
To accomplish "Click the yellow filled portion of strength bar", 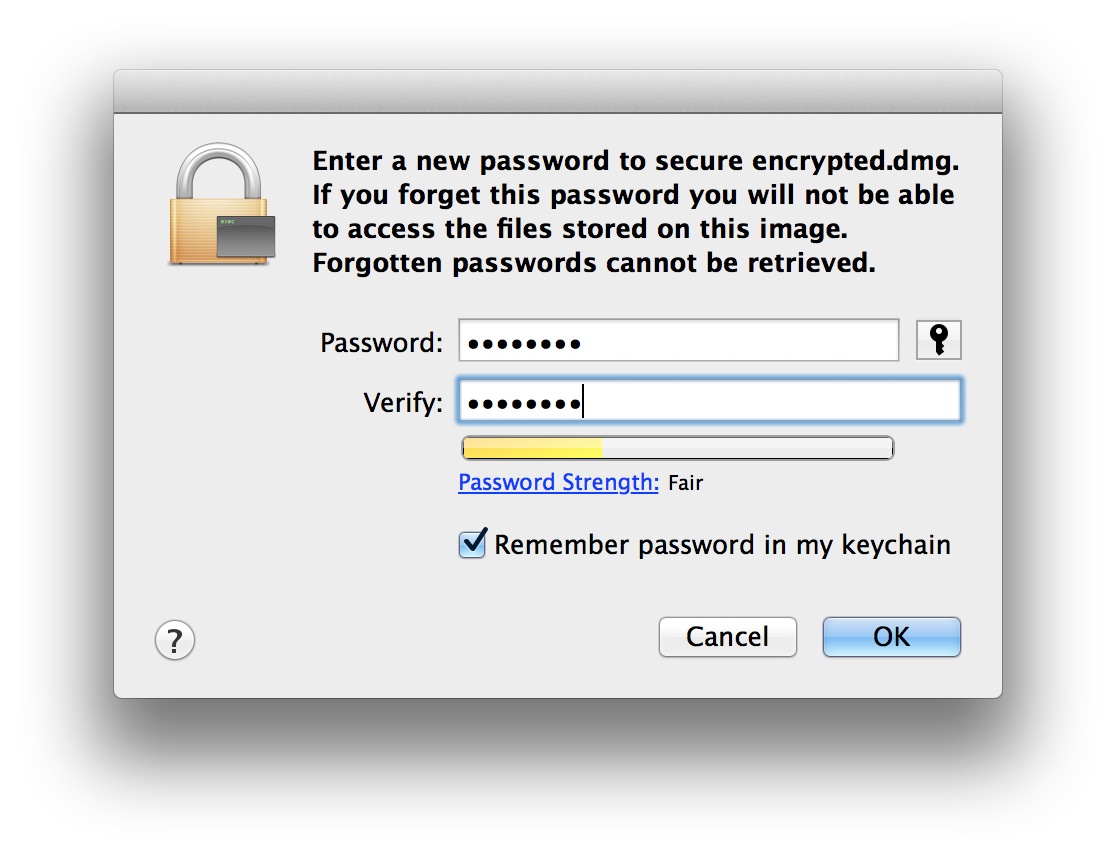I will click(532, 448).
